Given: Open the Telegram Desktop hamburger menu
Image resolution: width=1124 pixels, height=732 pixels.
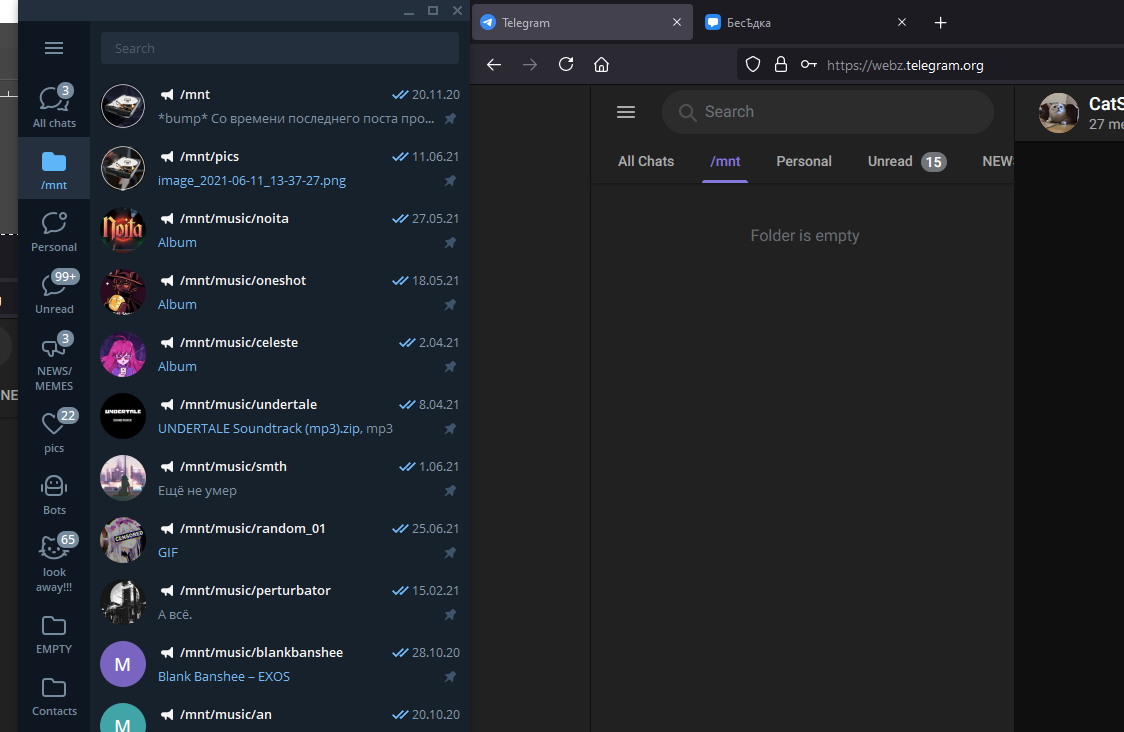Looking at the screenshot, I should click(54, 48).
